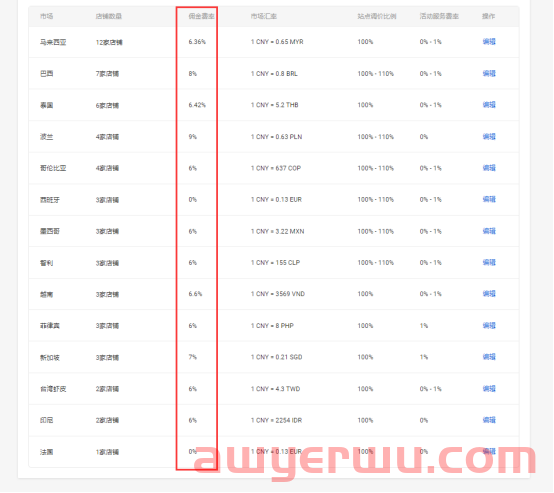This screenshot has height=493, width=554.
Task: Select the 8% commission rate for 巴西
Action: 193,74
